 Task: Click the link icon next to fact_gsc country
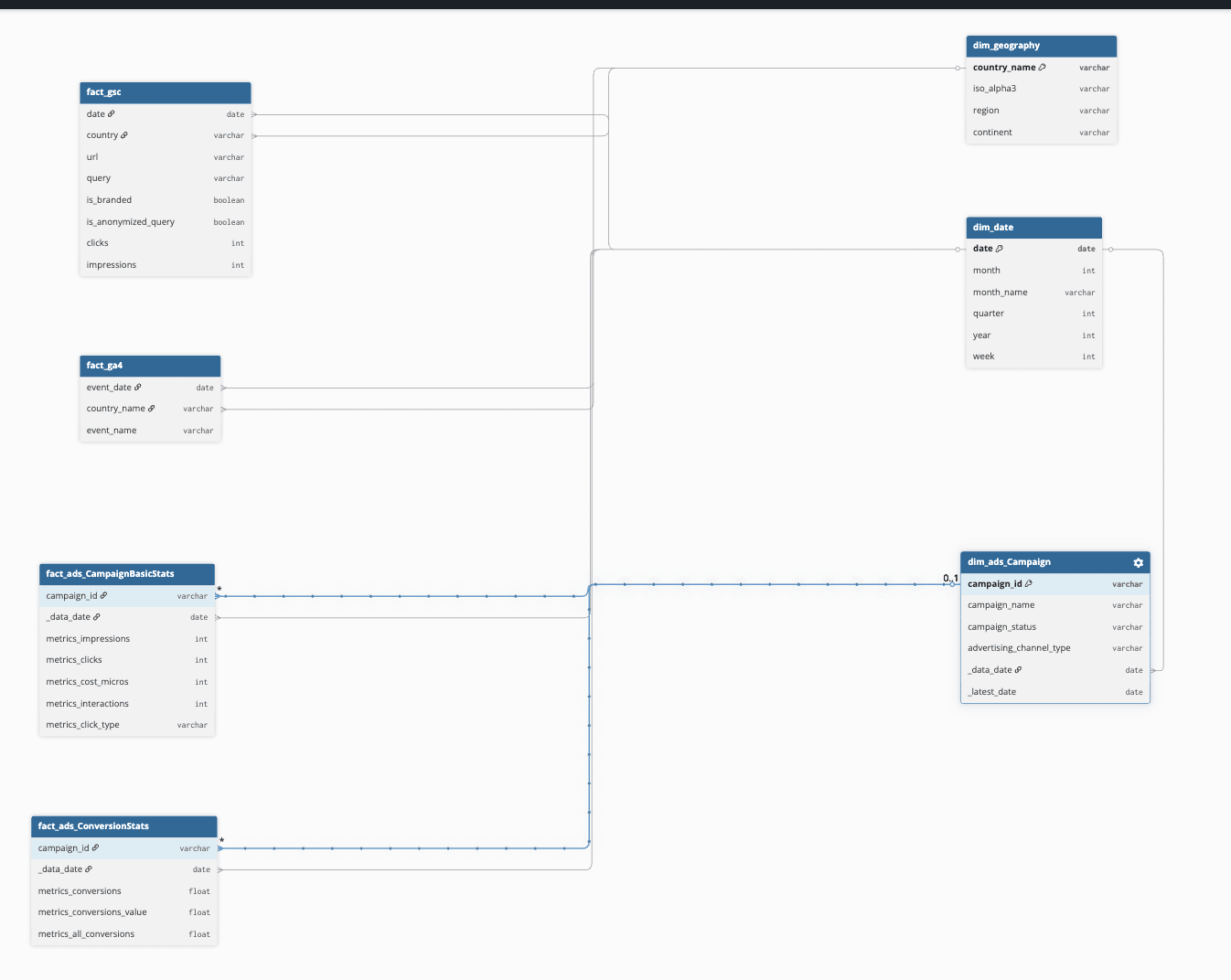(124, 135)
